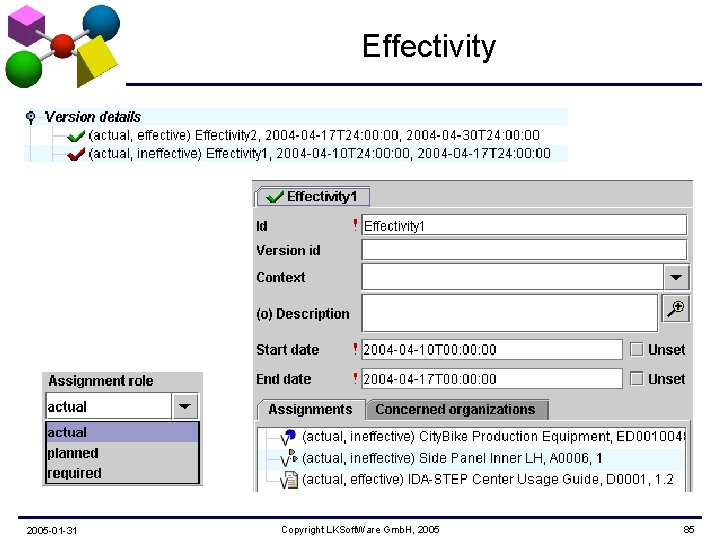This screenshot has width=720, height=540.
Task: Select the Effectivity1 ineffective tree row
Action: pos(320,153)
